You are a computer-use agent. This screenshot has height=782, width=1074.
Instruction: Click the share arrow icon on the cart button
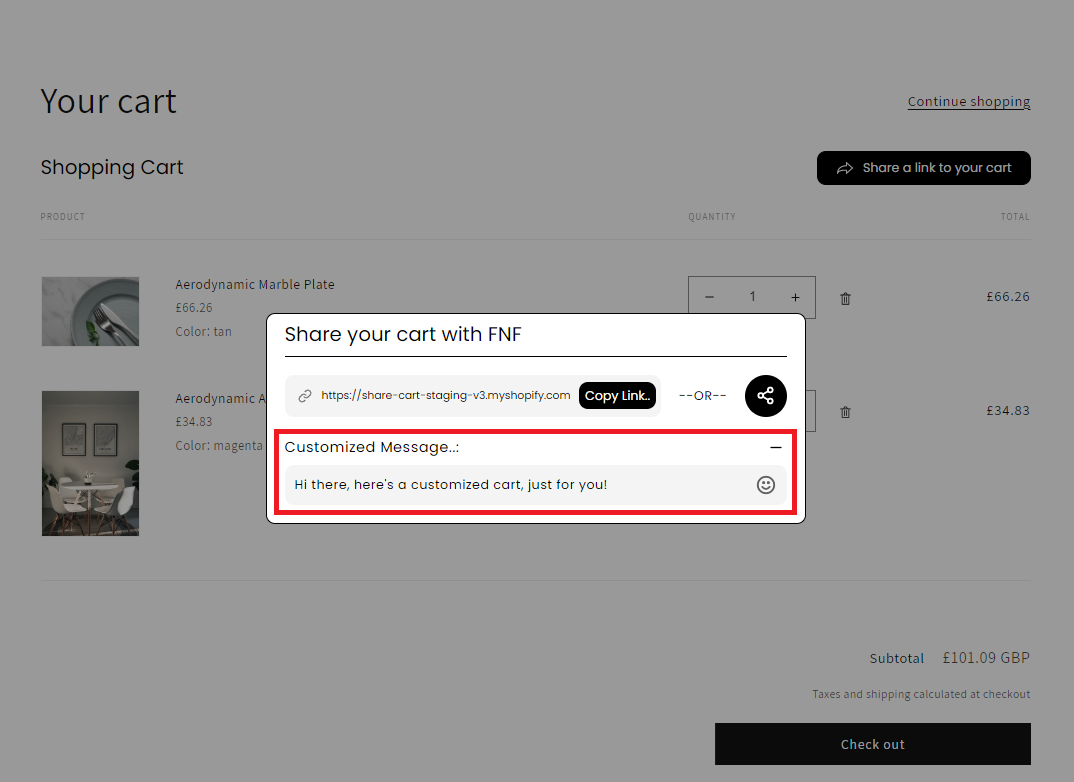tap(846, 167)
